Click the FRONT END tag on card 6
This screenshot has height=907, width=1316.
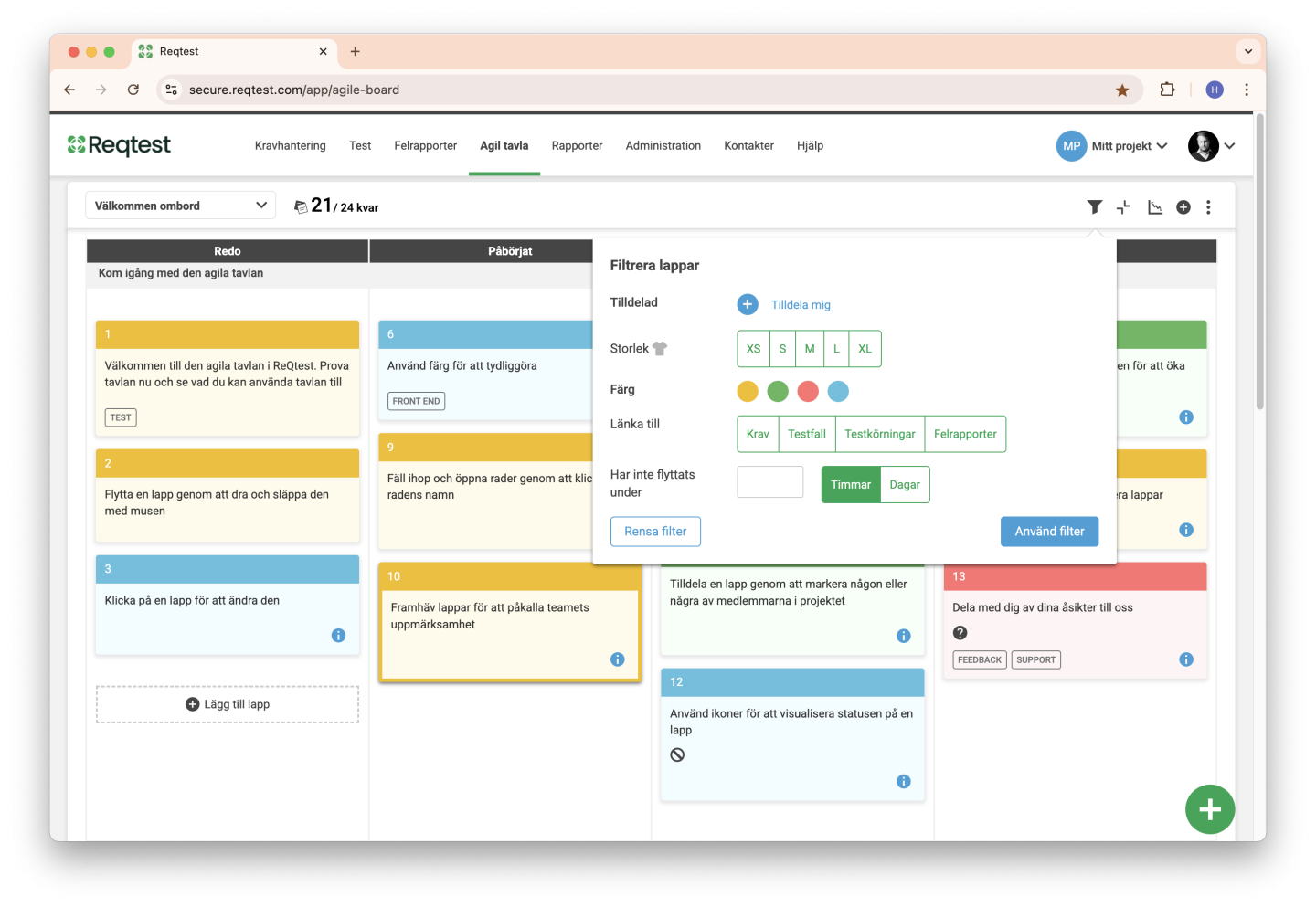416,401
